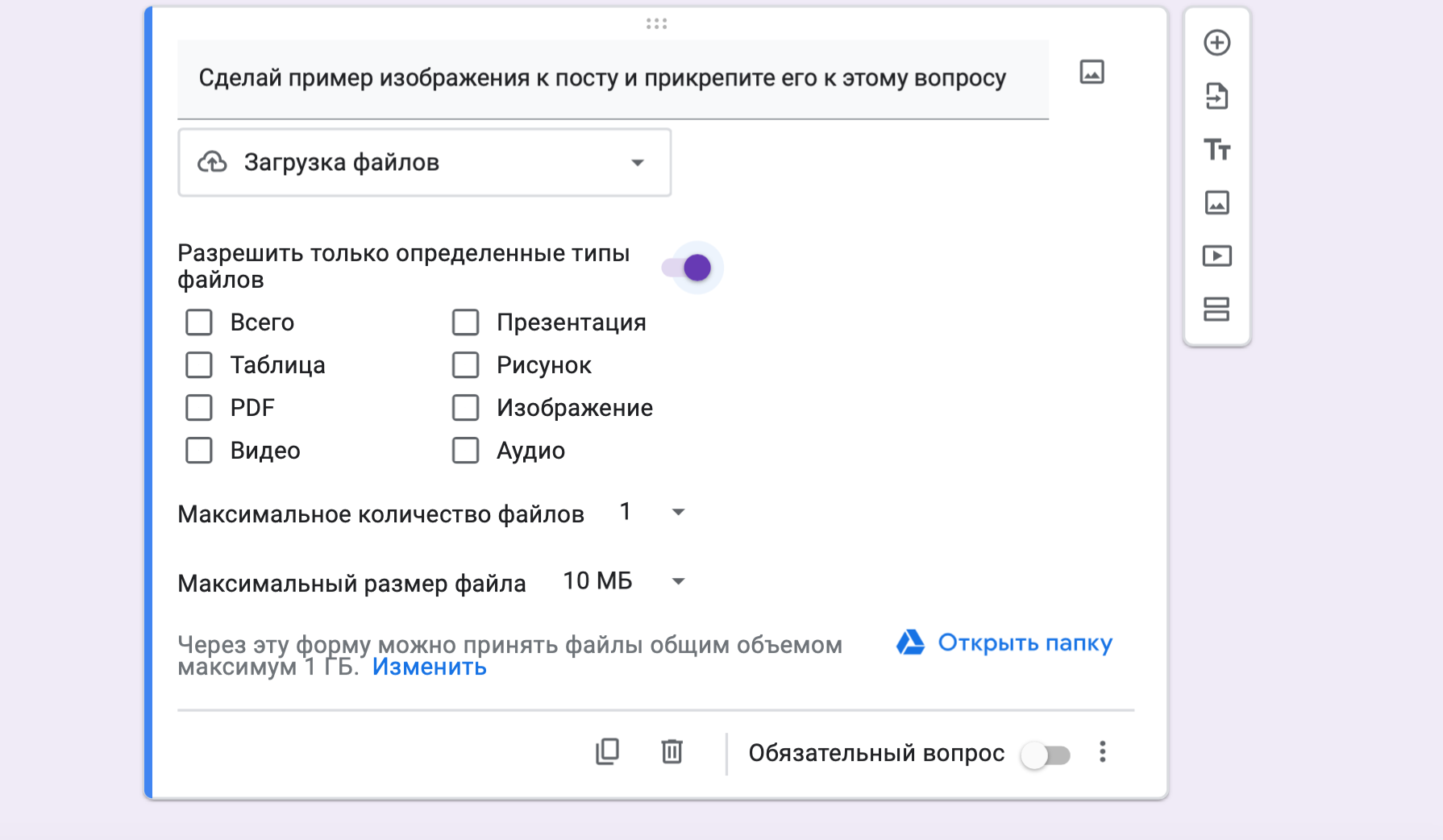Add a new question from the sidebar
This screenshot has height=840, width=1443.
(x=1216, y=43)
